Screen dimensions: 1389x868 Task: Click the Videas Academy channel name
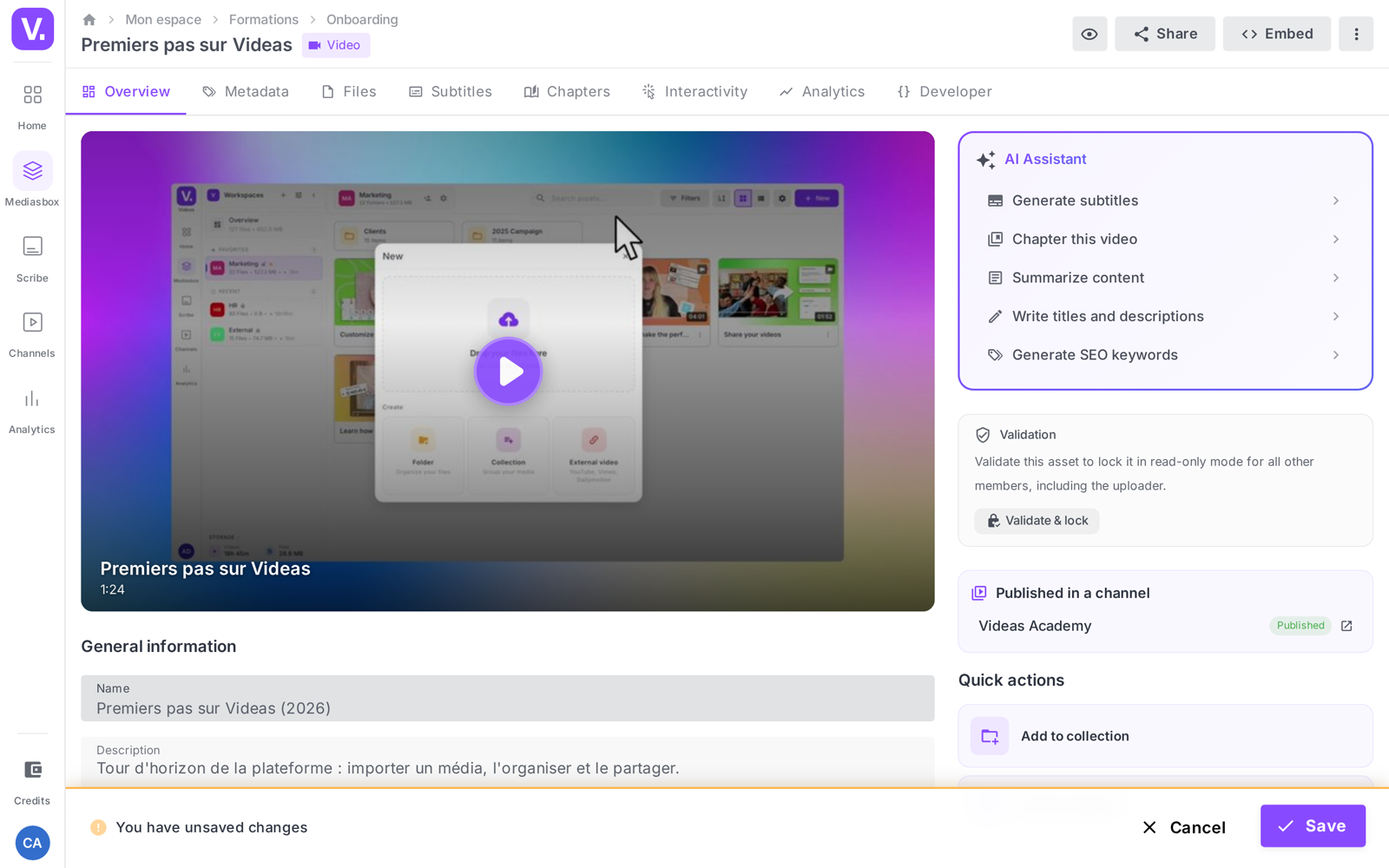(1035, 626)
